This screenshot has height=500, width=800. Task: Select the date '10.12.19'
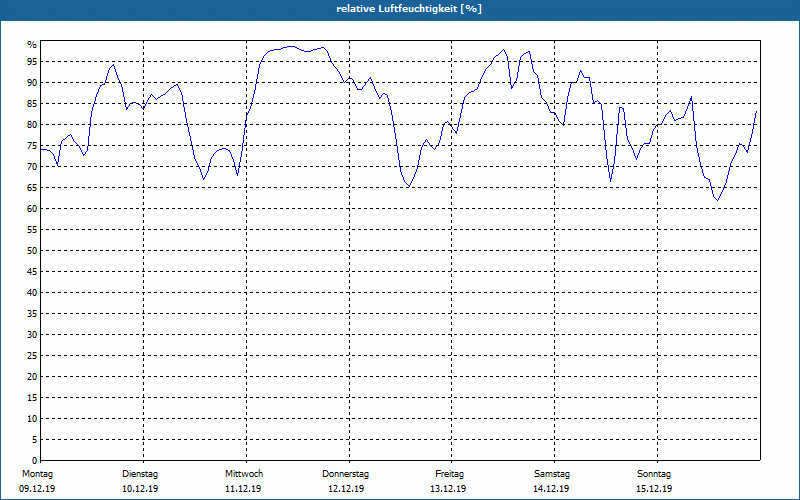140,489
